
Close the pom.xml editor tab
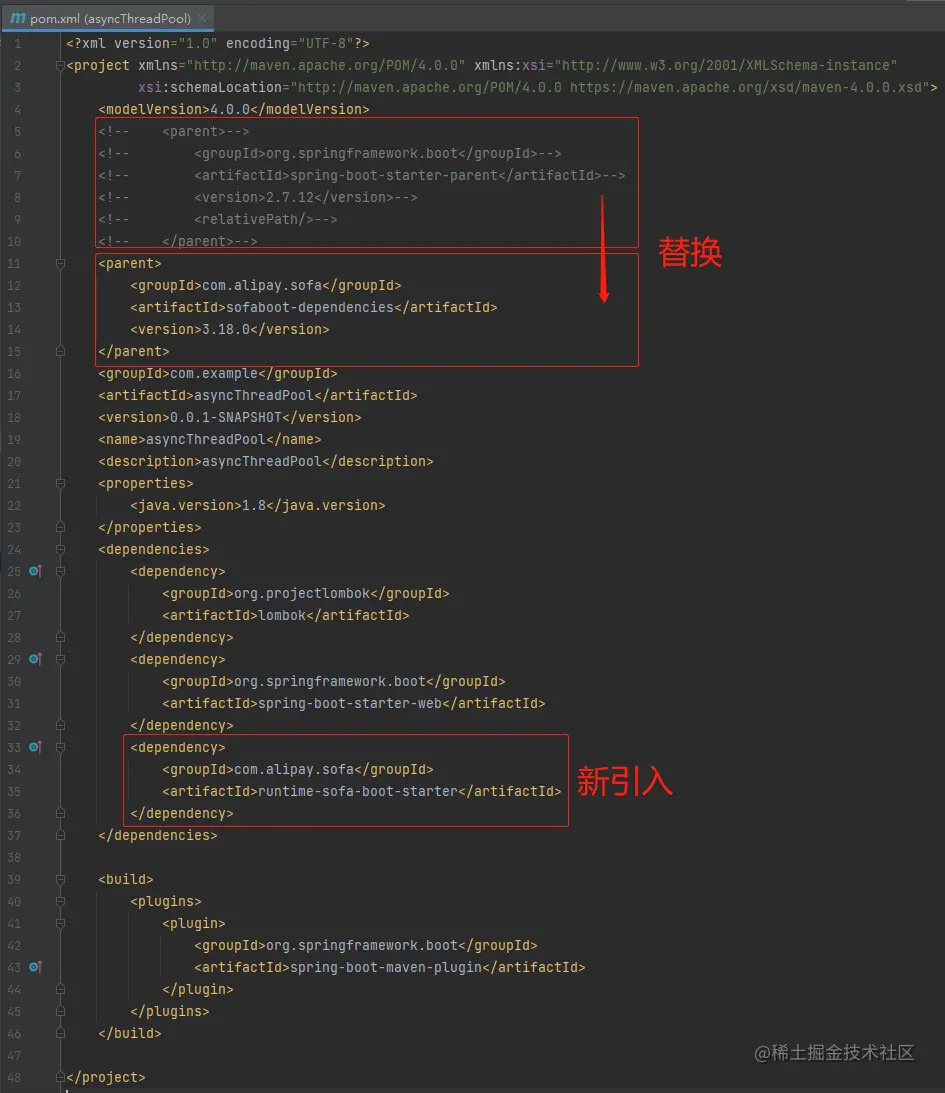pyautogui.click(x=202, y=18)
